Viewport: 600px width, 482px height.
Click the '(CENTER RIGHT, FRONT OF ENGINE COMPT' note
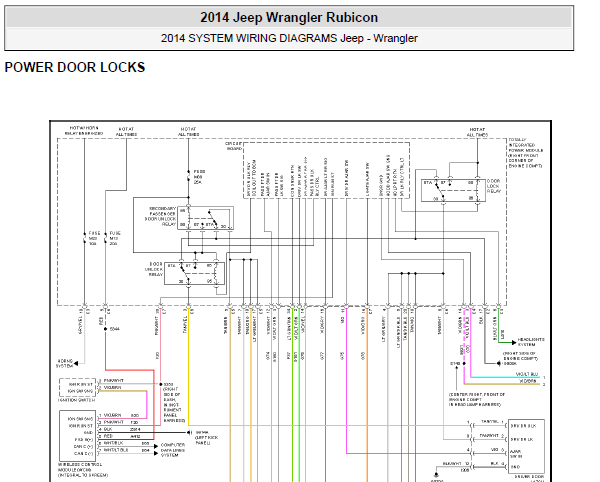click(477, 397)
